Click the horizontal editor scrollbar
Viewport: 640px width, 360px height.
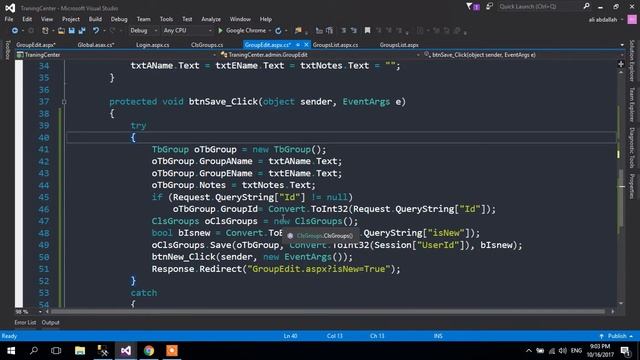[x=328, y=311]
